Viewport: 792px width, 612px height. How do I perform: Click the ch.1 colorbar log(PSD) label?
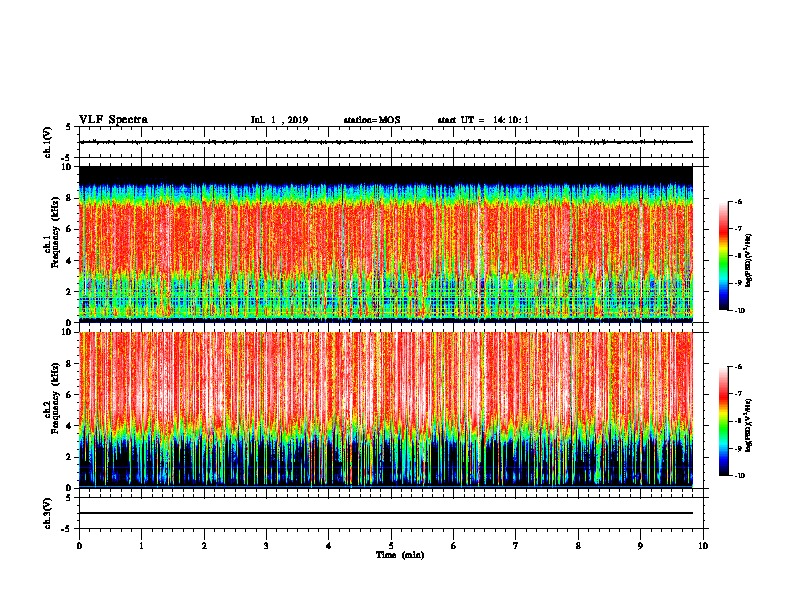[x=749, y=260]
